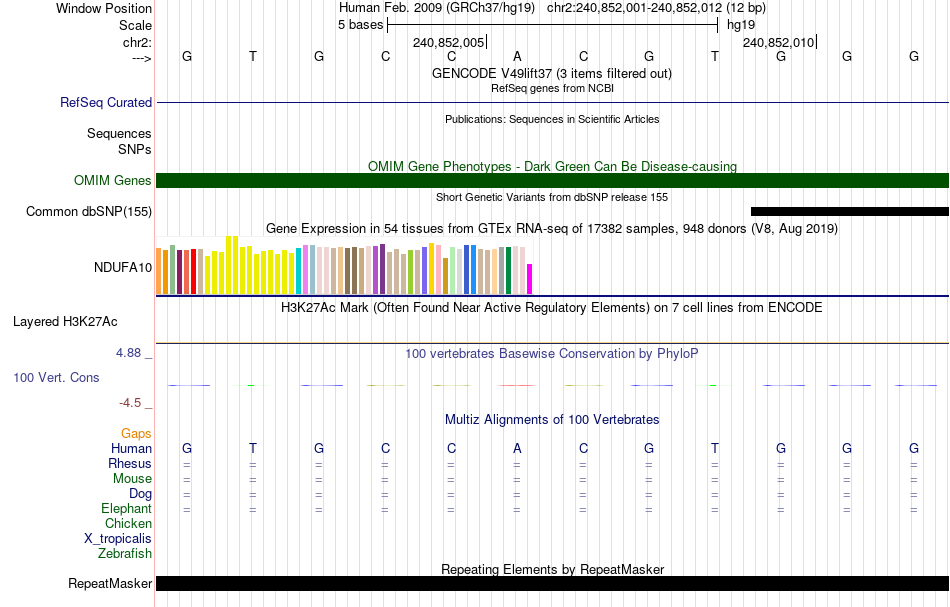The width and height of the screenshot is (950, 607).
Task: Click the black Common dbSNP variant item
Action: tap(849, 211)
